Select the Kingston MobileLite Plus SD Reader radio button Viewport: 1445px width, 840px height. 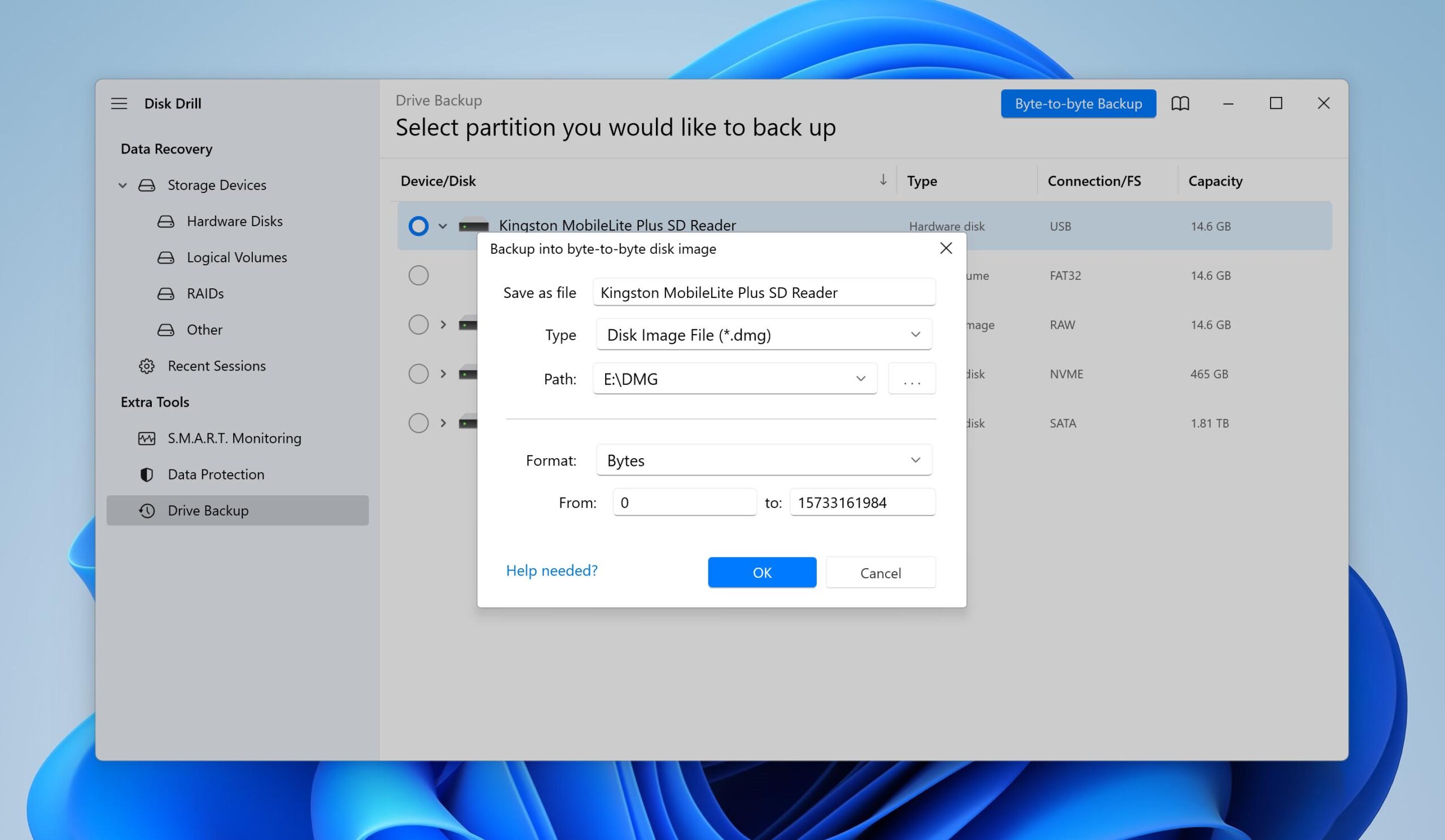418,225
